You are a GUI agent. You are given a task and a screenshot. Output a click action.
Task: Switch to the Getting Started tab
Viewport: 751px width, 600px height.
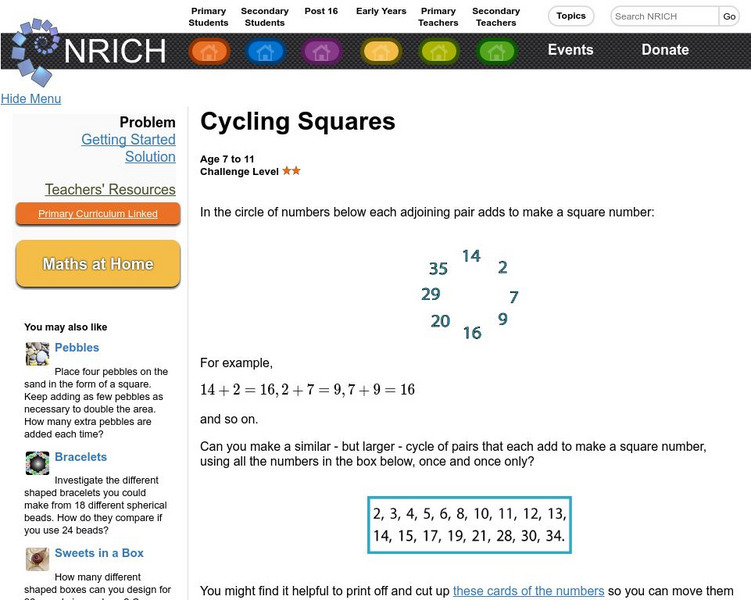point(128,140)
